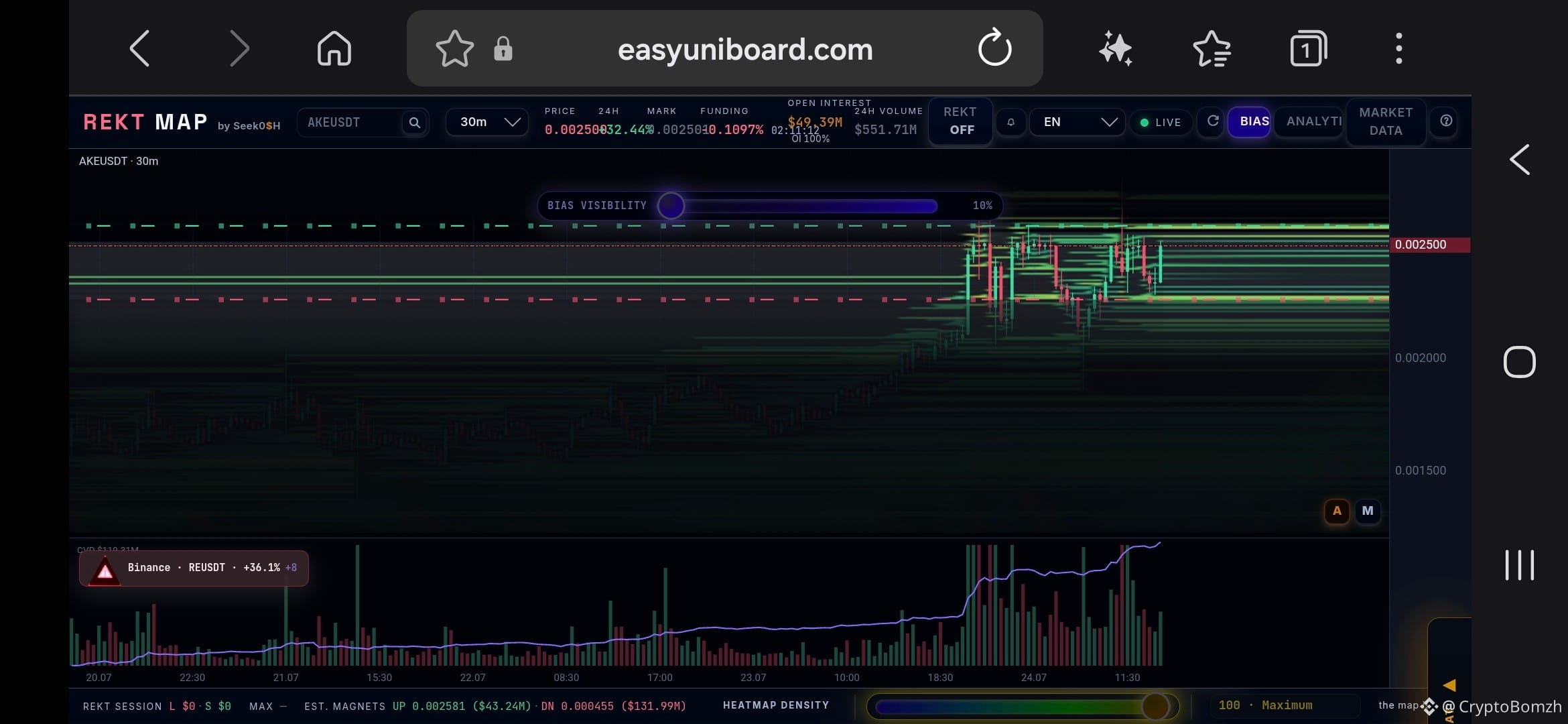Open alerts with the bell icon

point(1010,122)
